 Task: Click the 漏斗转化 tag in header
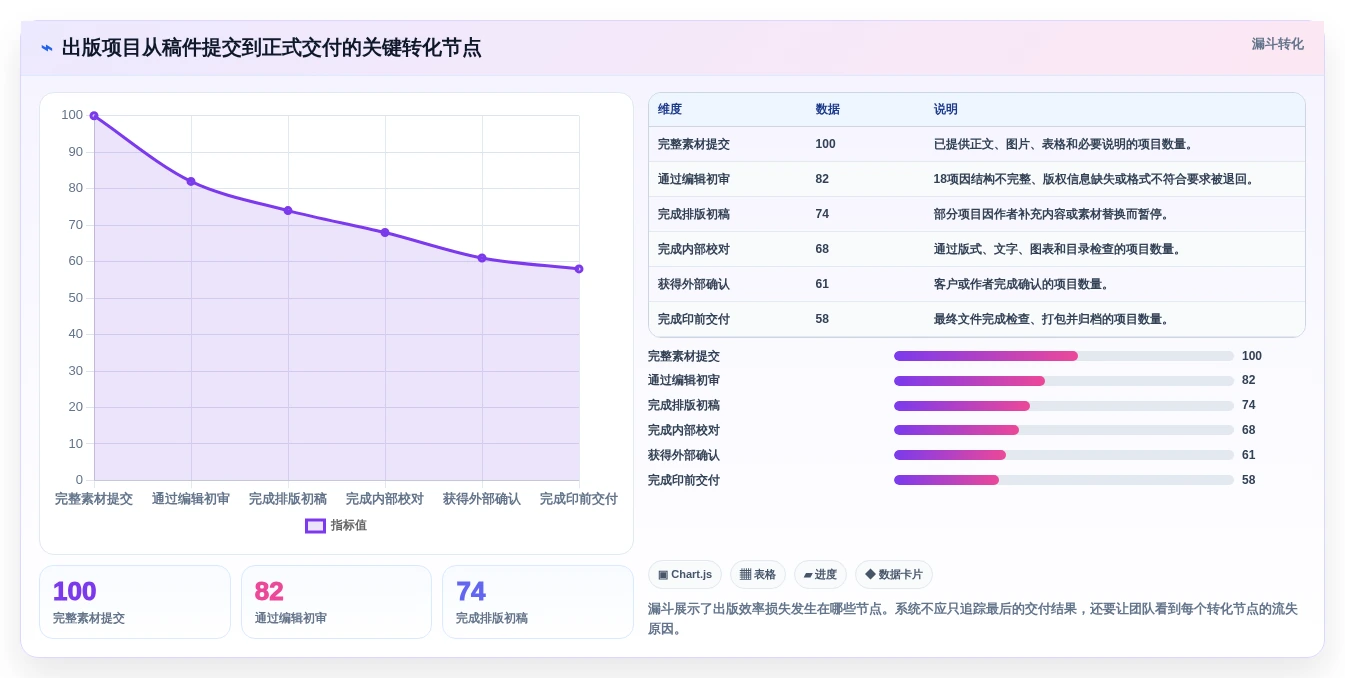(1277, 44)
